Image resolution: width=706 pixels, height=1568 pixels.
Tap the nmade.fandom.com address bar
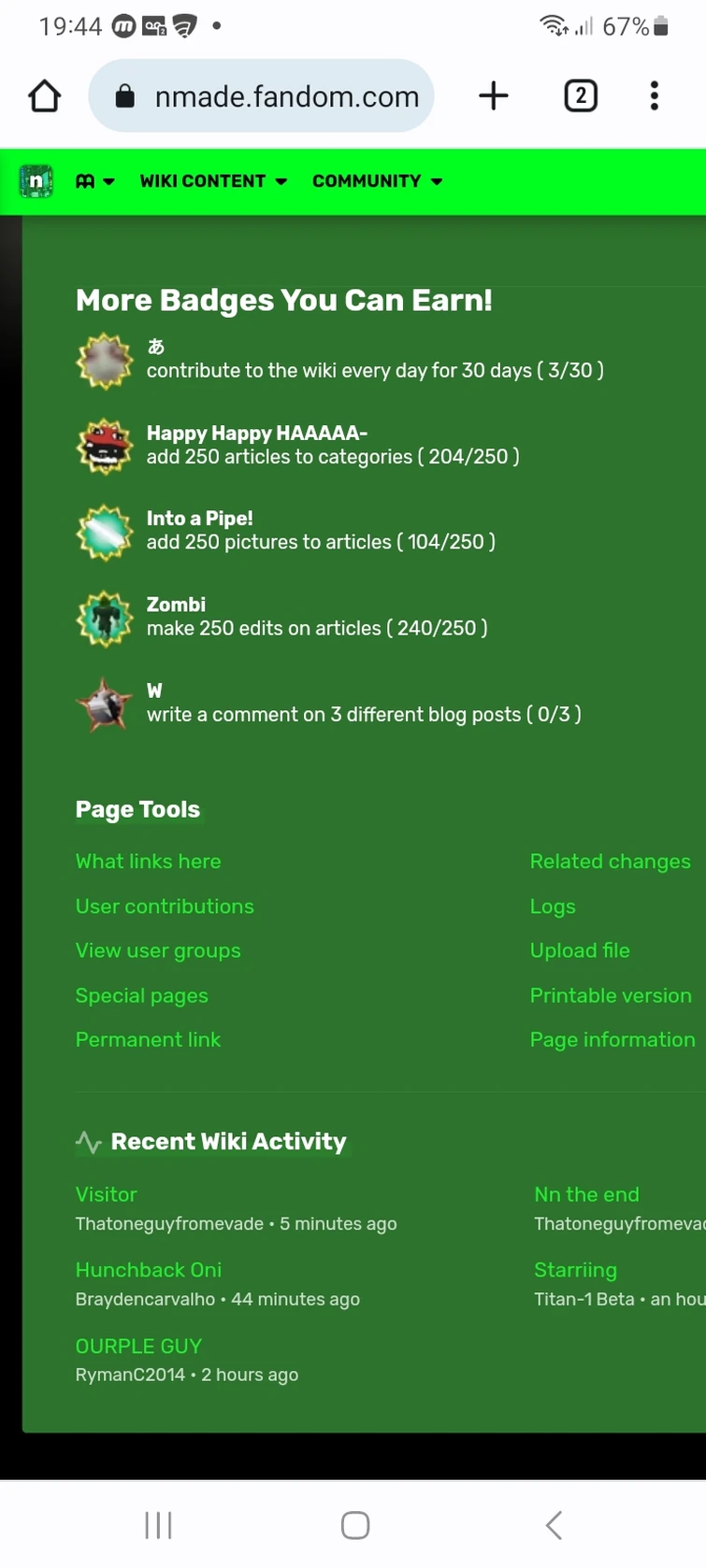coord(286,95)
